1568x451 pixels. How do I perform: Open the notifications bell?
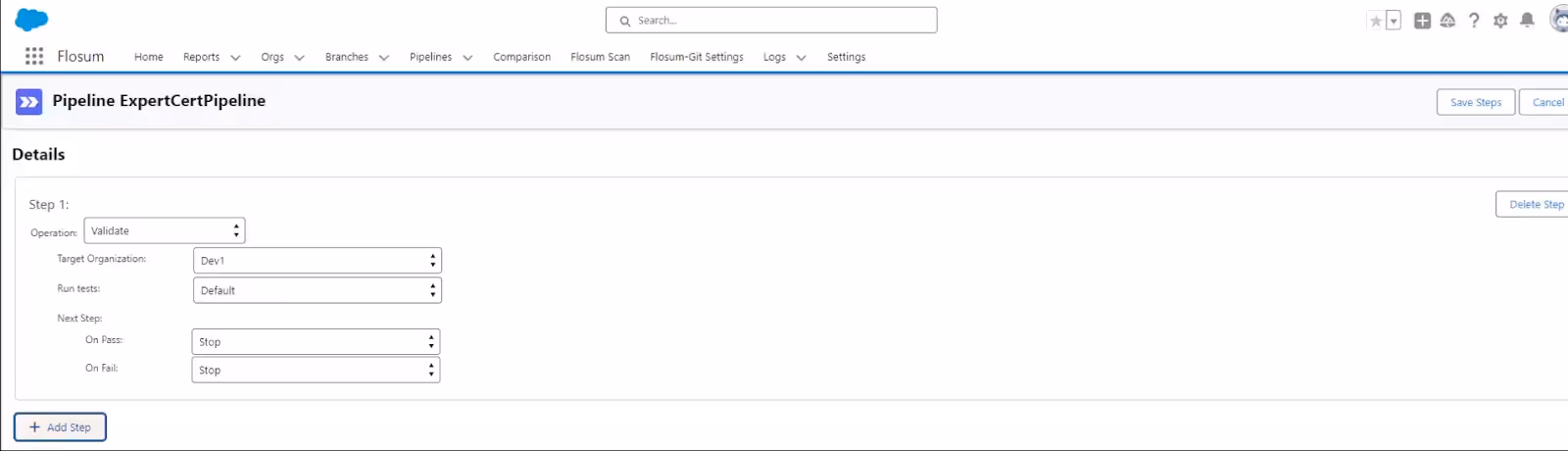[x=1527, y=21]
